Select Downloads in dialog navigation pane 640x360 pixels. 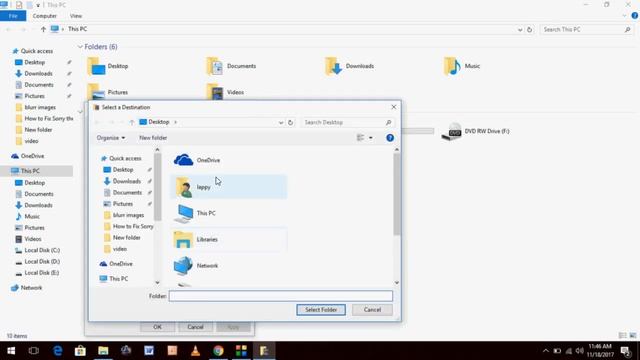click(127, 181)
